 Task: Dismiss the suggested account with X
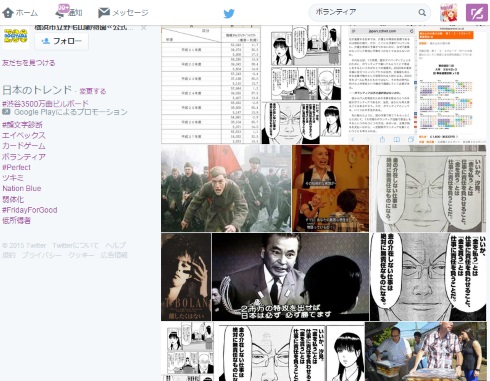pyautogui.click(x=144, y=28)
